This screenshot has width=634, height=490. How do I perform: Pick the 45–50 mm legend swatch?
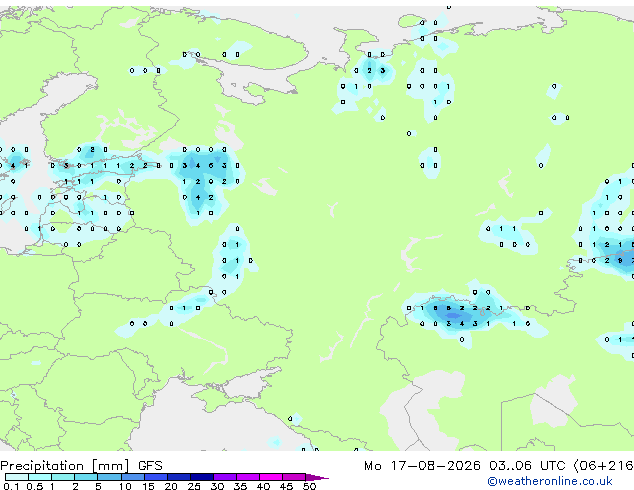[x=294, y=477]
